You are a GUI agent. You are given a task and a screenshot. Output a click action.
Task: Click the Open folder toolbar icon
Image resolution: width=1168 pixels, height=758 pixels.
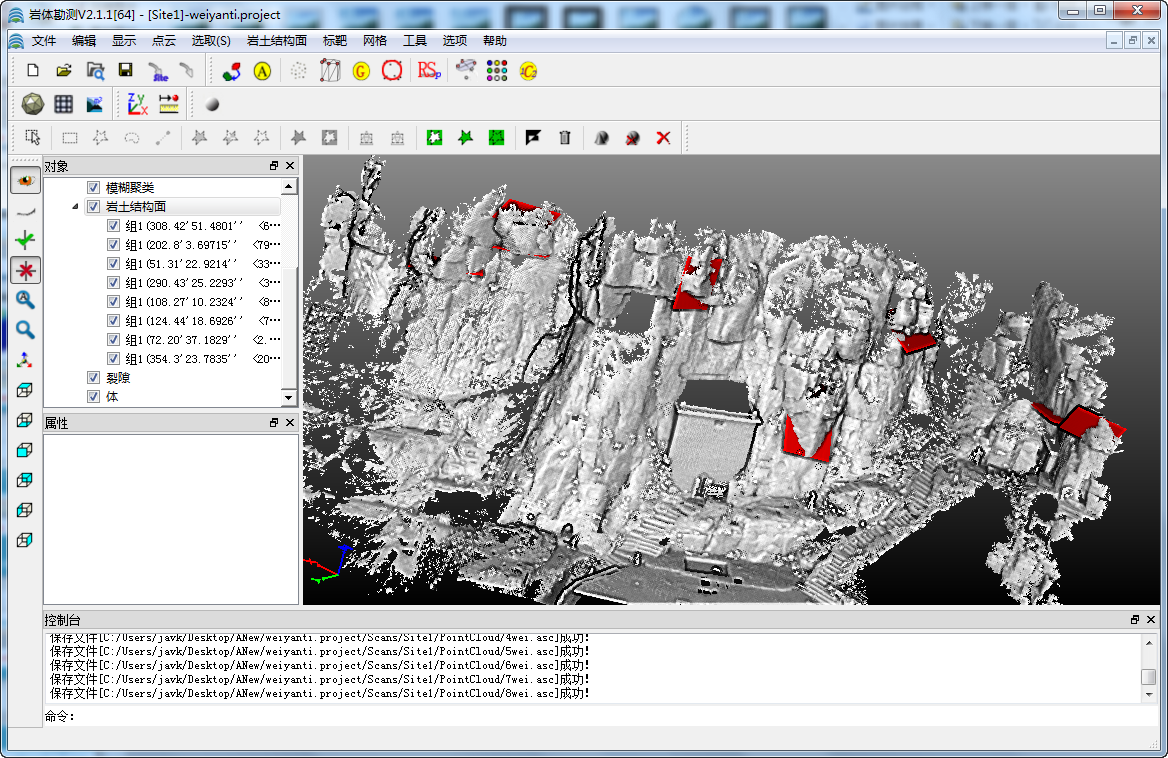pos(64,71)
